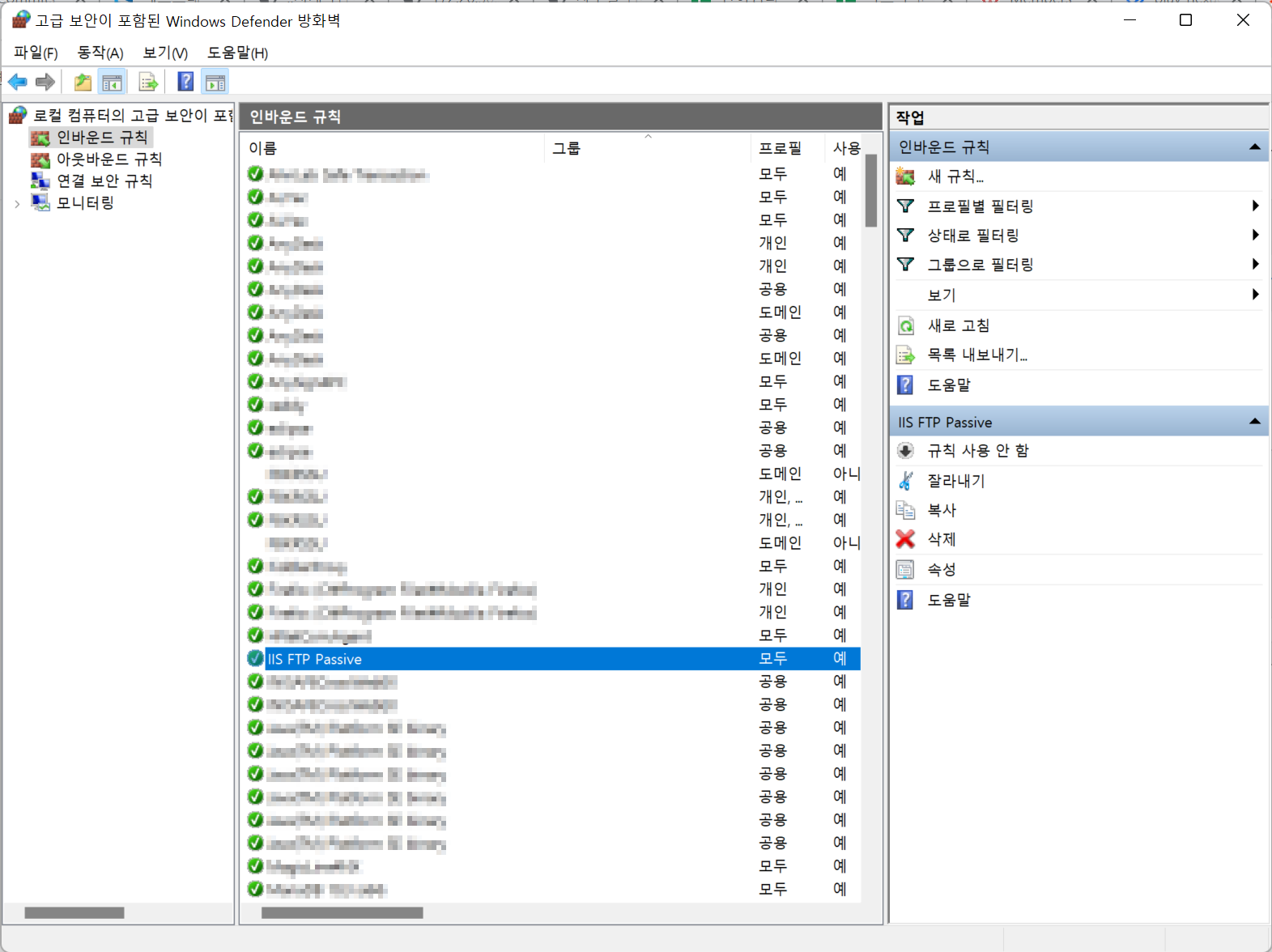Screen dimensions: 1272x952
Task: Click the green check on IIS FTP Passive row
Action: (x=256, y=658)
